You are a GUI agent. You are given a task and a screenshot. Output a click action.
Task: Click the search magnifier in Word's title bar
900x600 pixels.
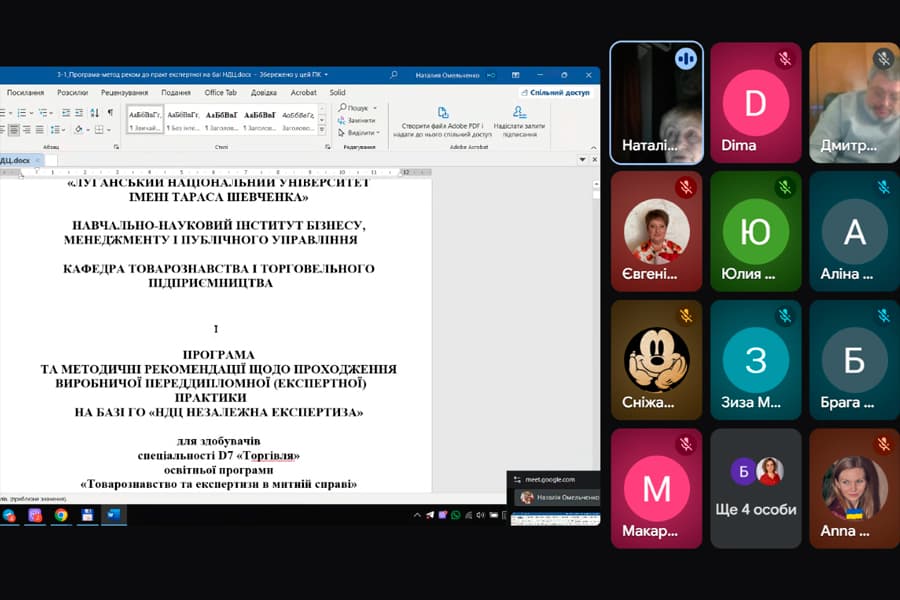[393, 75]
